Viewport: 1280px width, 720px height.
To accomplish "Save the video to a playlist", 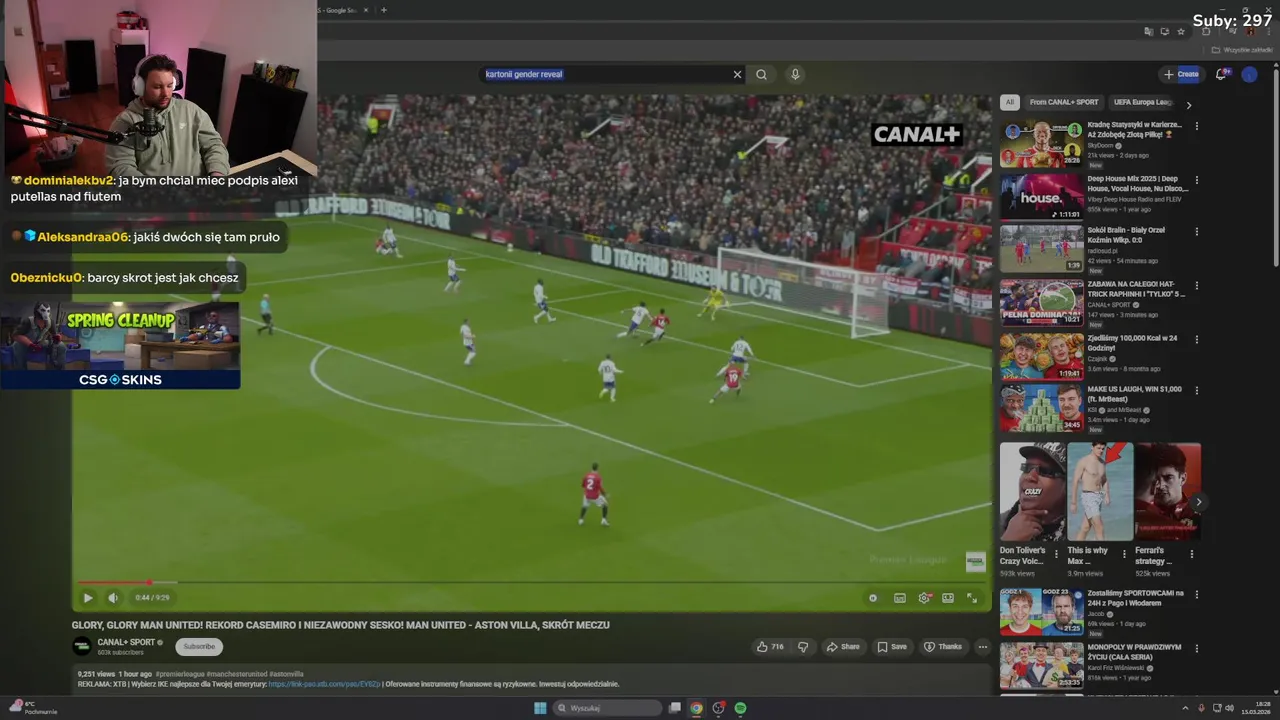I will pyautogui.click(x=892, y=647).
